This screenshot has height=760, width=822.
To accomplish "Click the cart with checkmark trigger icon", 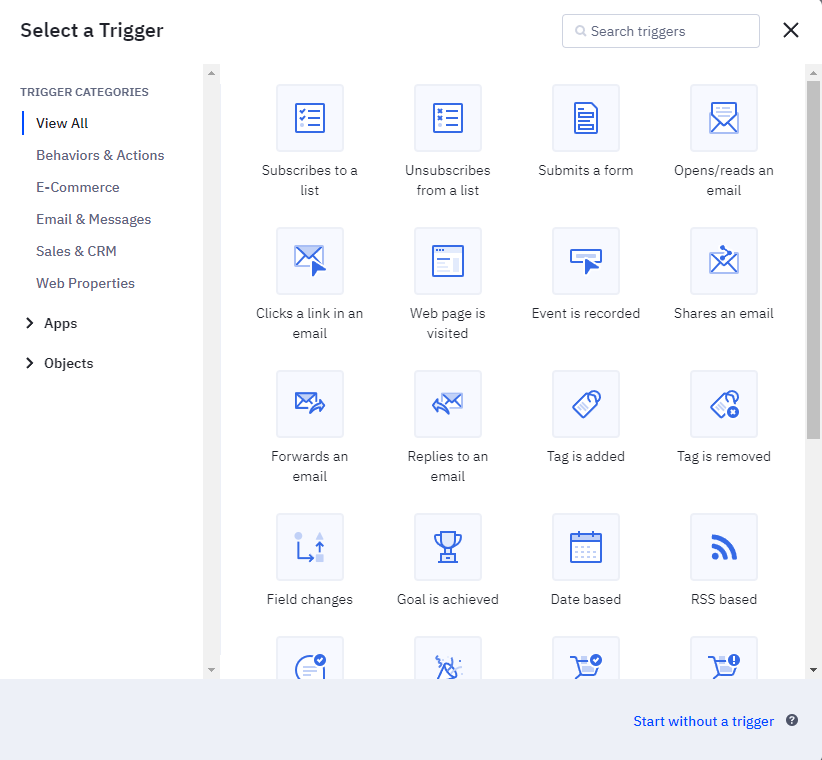I will (586, 658).
